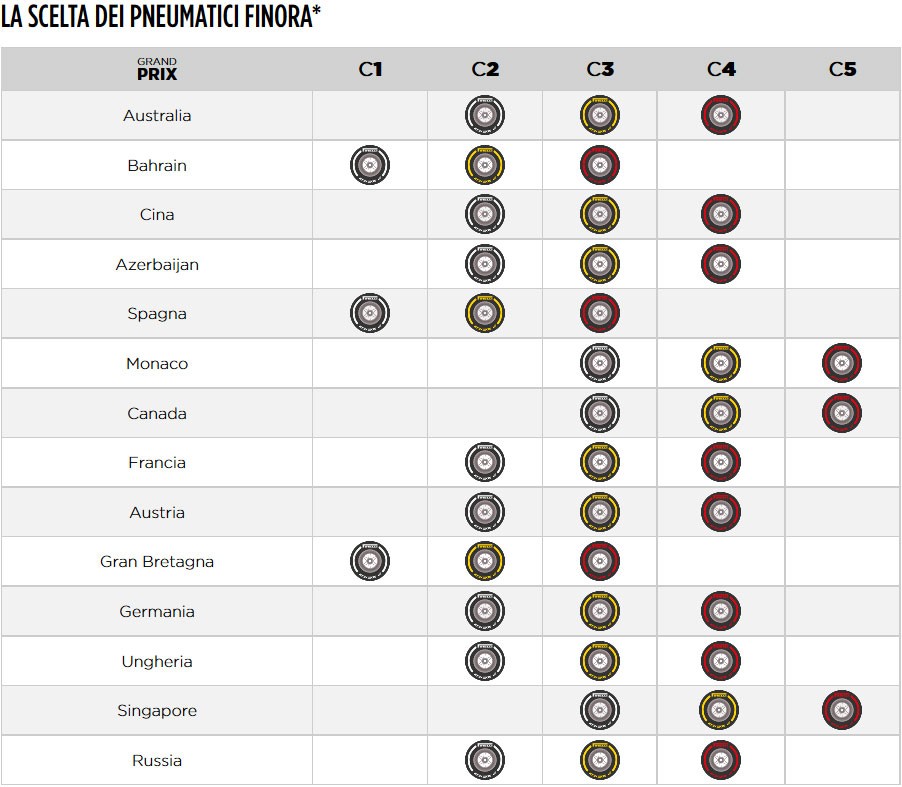Click the C1 column header
The height and width of the screenshot is (787, 902).
pos(370,69)
